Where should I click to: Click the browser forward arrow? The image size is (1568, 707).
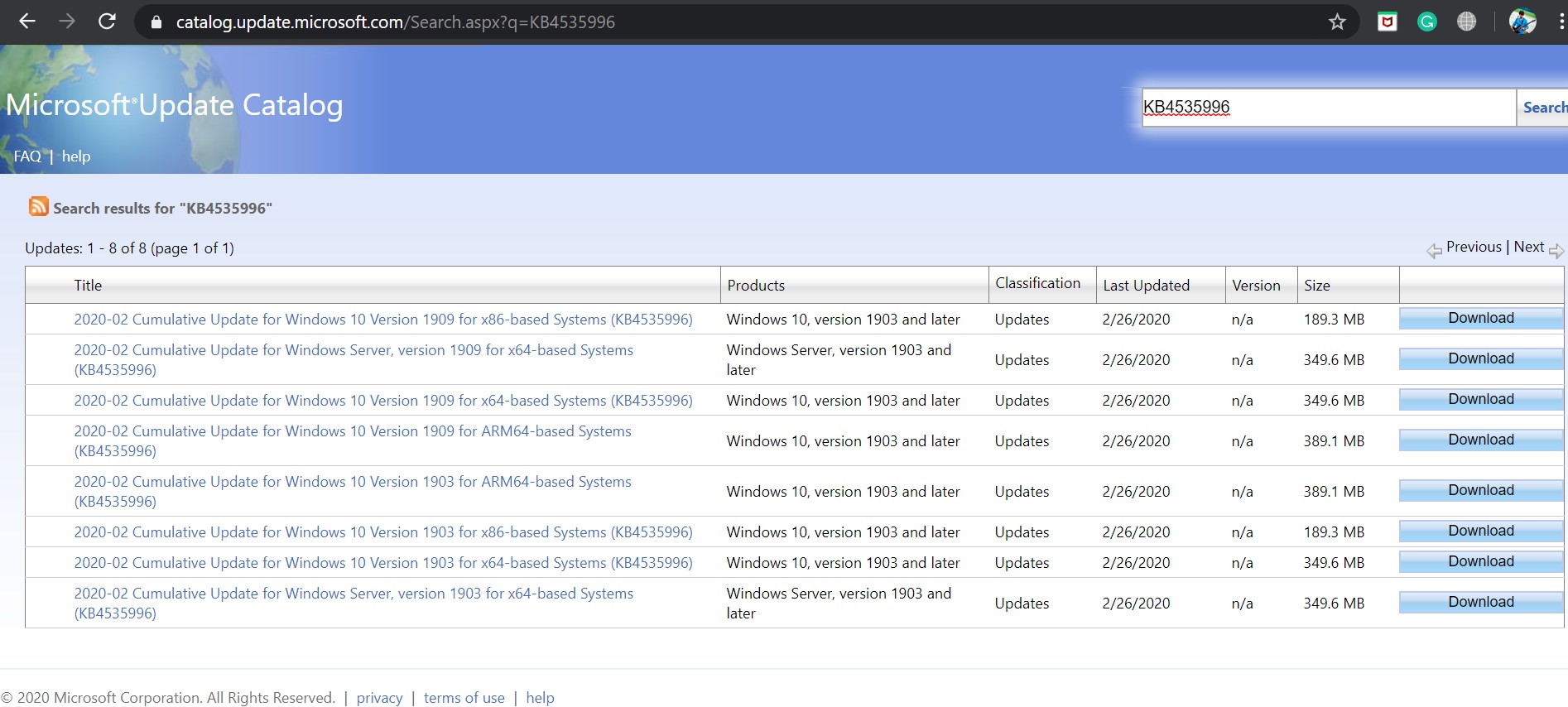67,22
